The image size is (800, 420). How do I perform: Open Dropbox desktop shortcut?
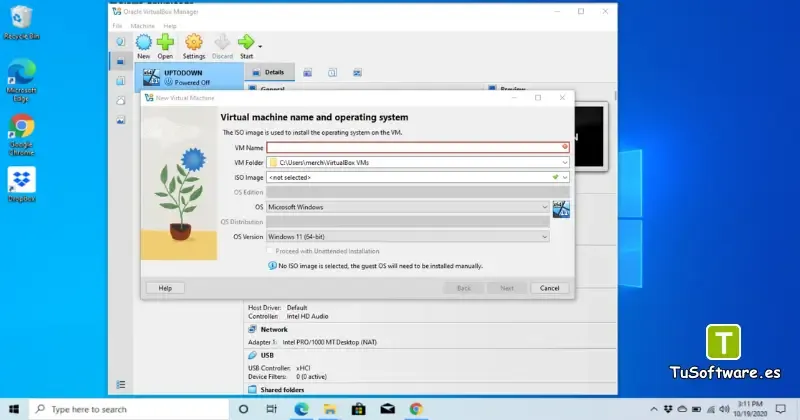point(21,184)
